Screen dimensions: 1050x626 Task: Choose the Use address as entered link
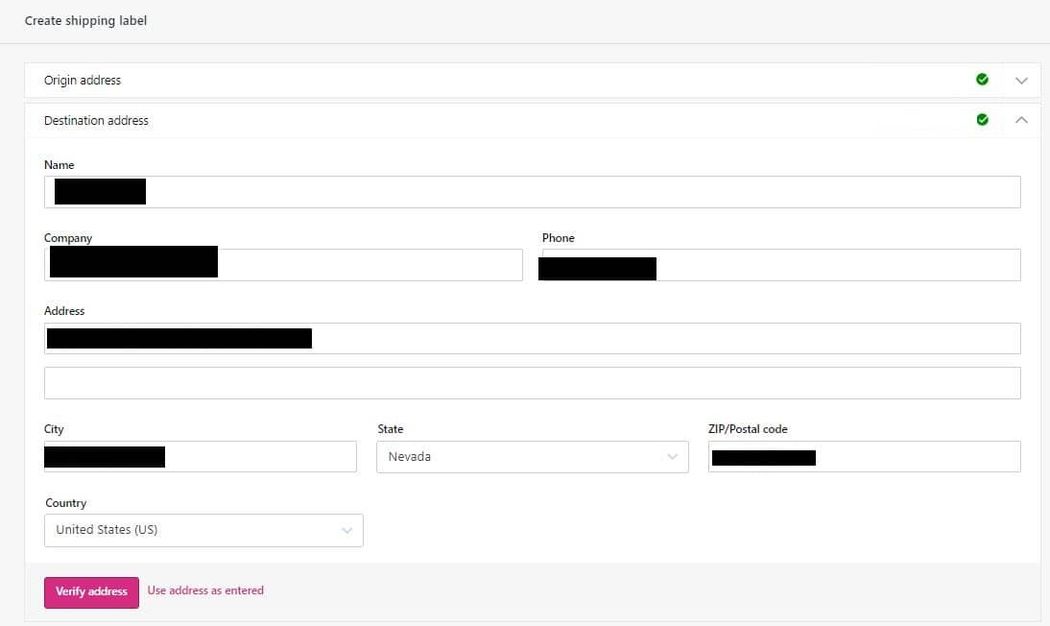coord(205,591)
